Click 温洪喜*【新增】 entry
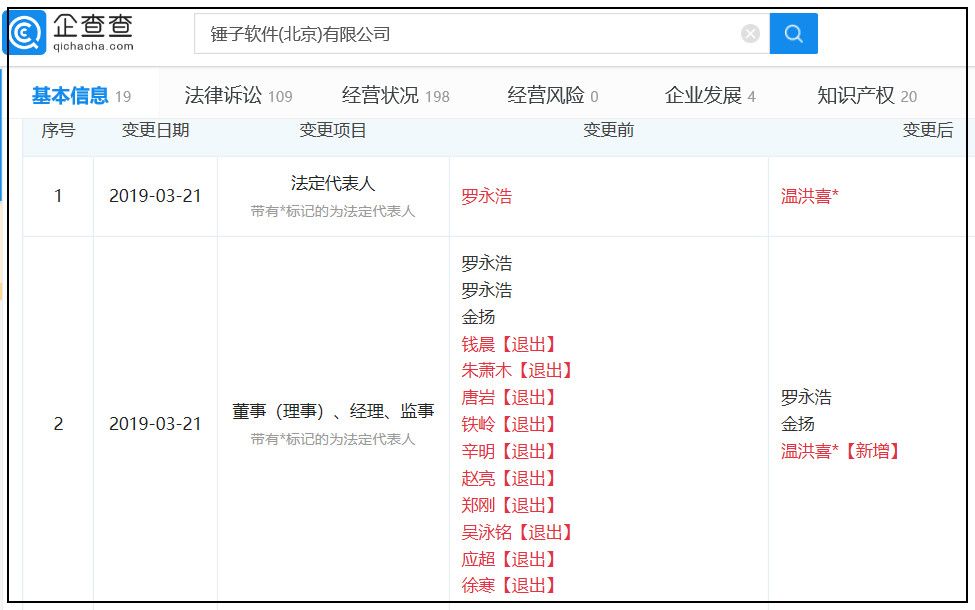The width and height of the screenshot is (975, 610). (840, 451)
